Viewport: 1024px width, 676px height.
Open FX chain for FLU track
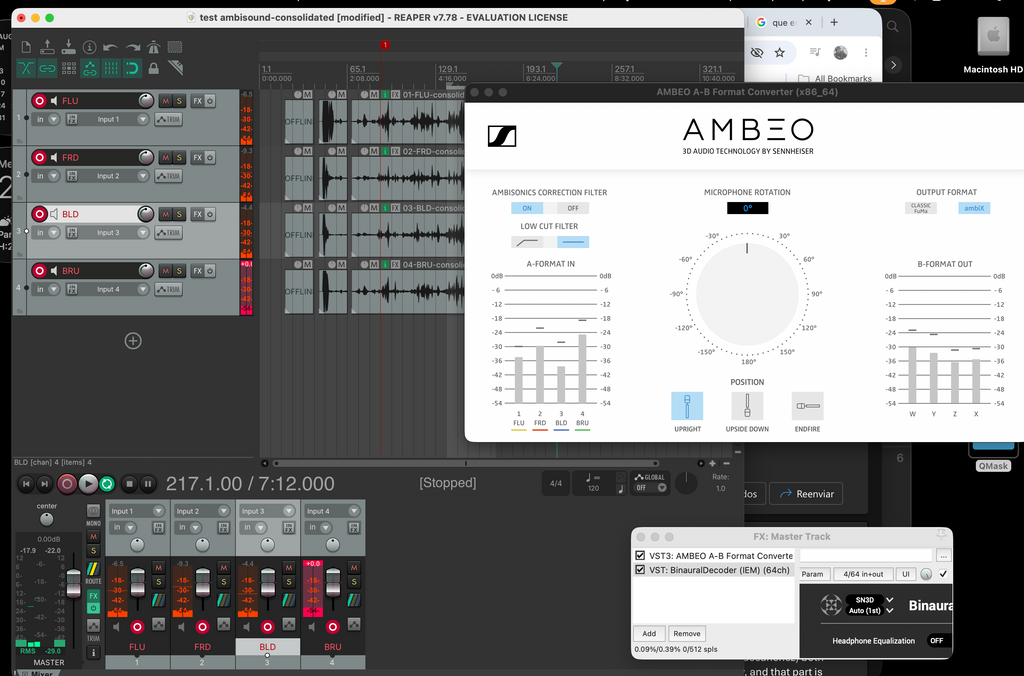click(197, 101)
